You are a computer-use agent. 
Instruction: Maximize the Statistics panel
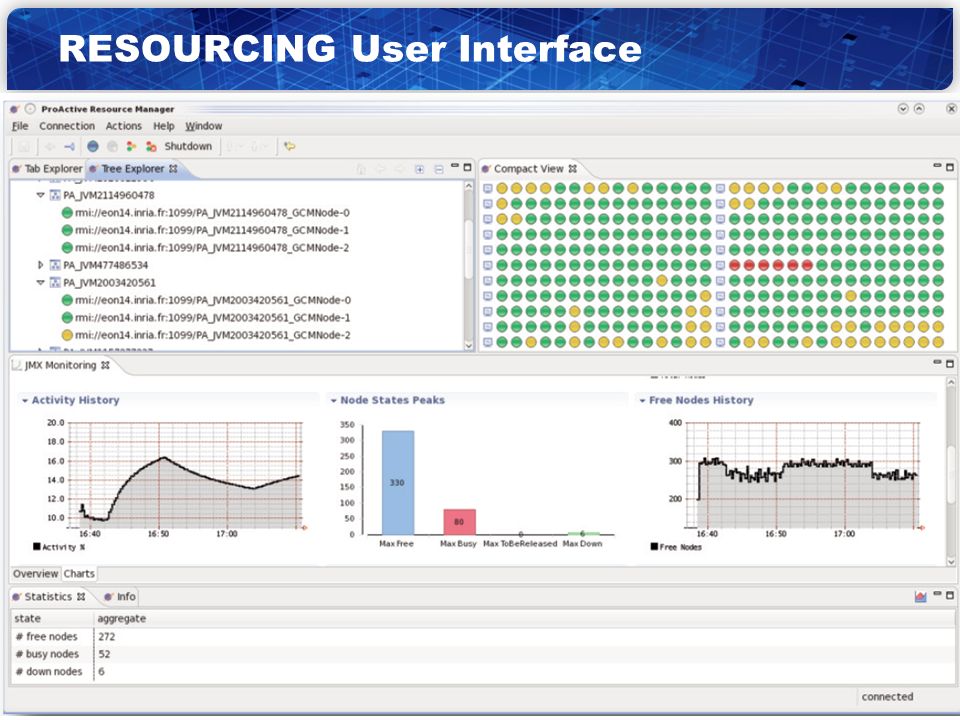(x=950, y=595)
